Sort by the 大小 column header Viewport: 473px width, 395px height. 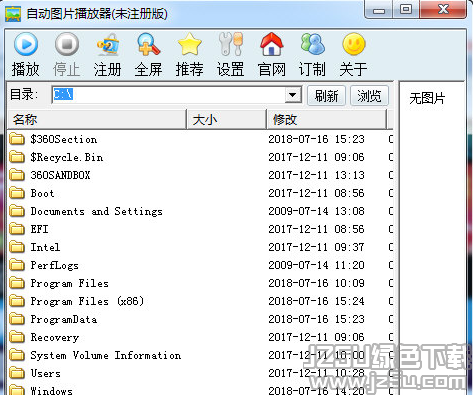(226, 119)
